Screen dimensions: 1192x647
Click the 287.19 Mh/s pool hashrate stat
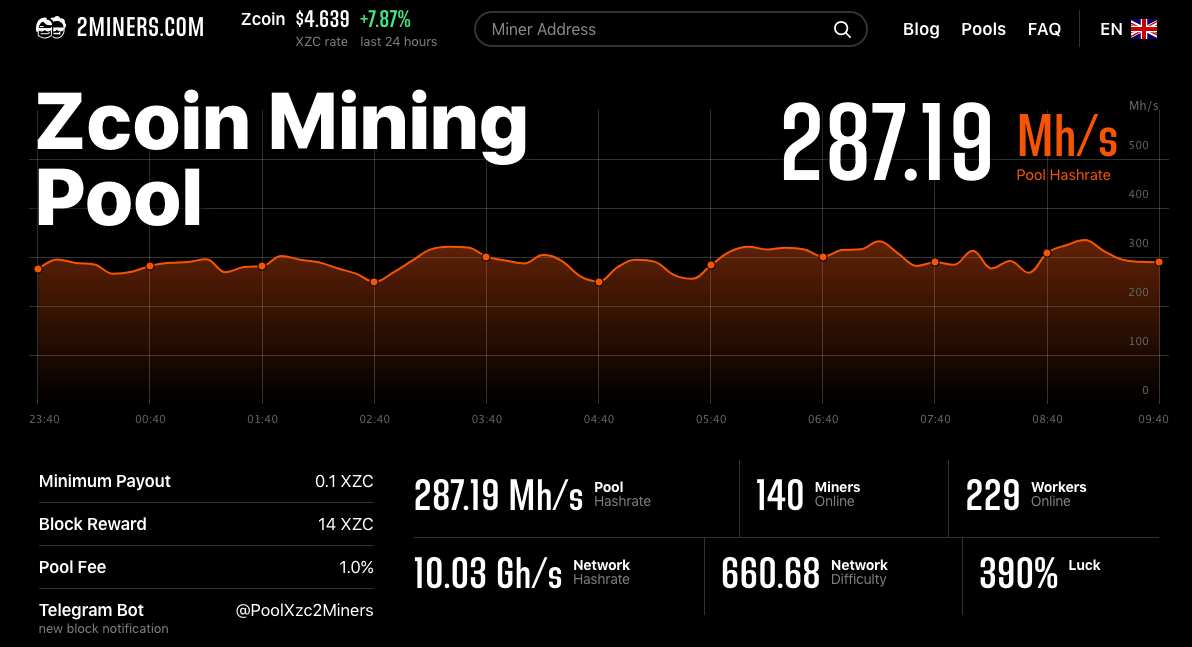coord(532,496)
